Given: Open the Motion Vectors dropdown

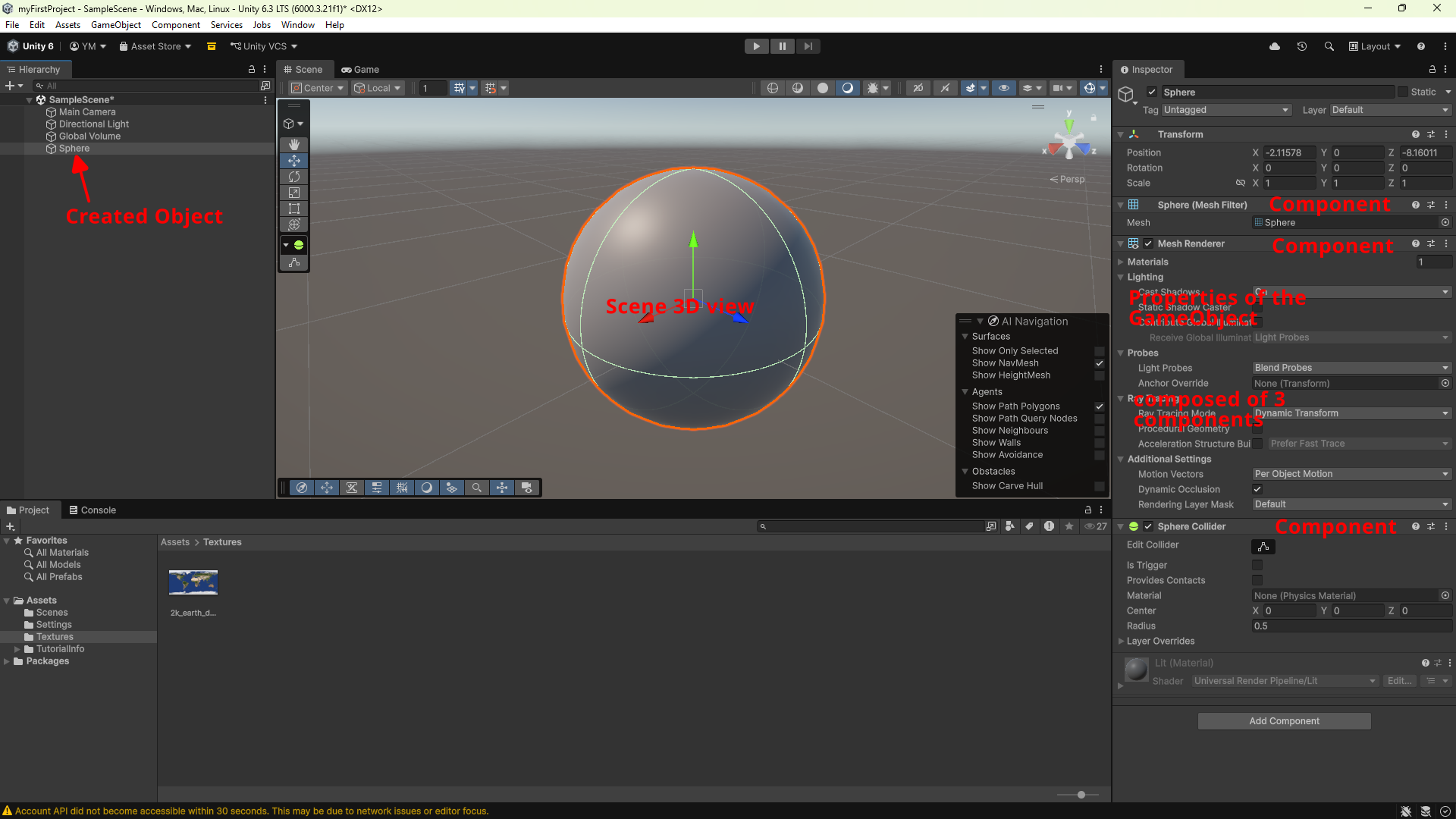Looking at the screenshot, I should click(x=1352, y=474).
